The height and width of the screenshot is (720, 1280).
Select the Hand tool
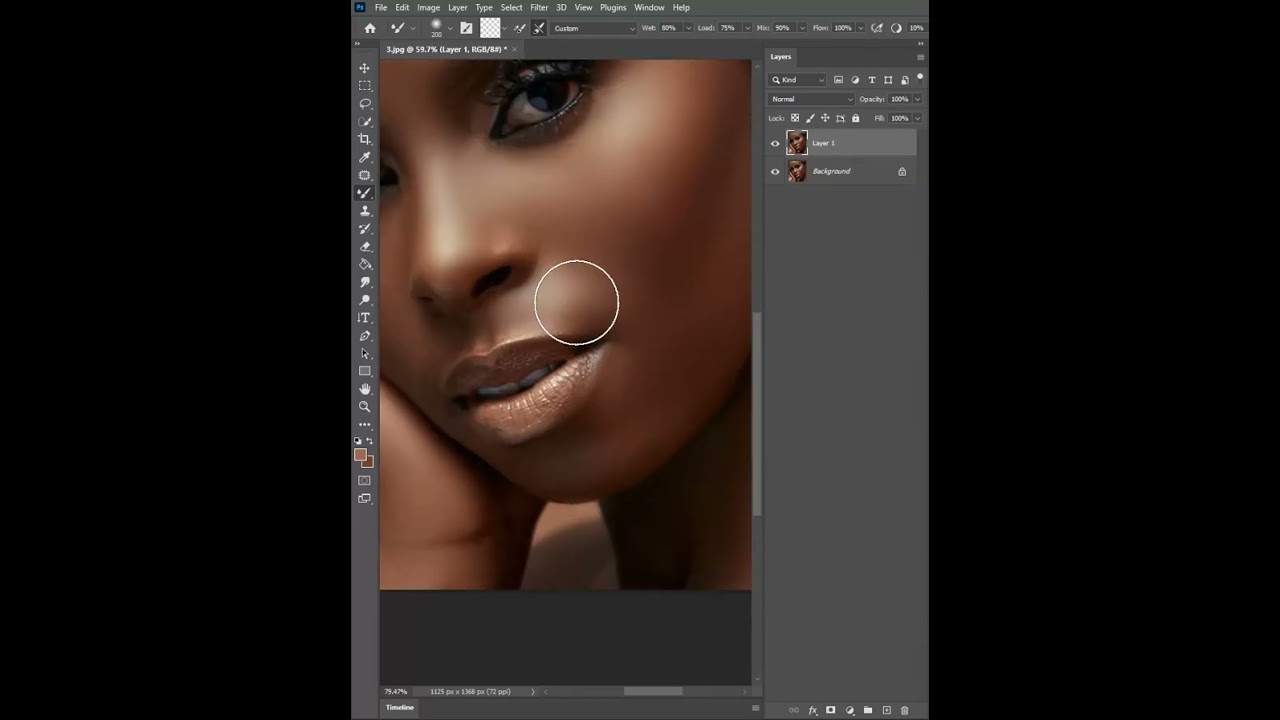pos(365,389)
